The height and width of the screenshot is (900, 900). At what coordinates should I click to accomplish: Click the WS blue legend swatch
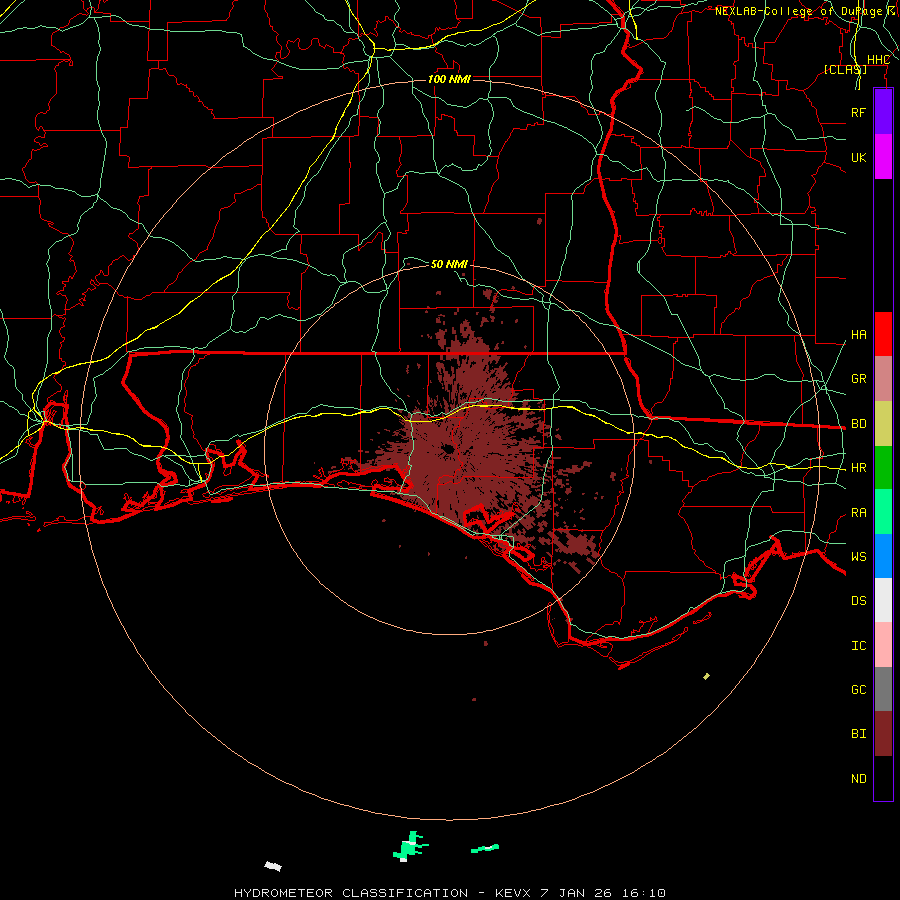pos(883,556)
